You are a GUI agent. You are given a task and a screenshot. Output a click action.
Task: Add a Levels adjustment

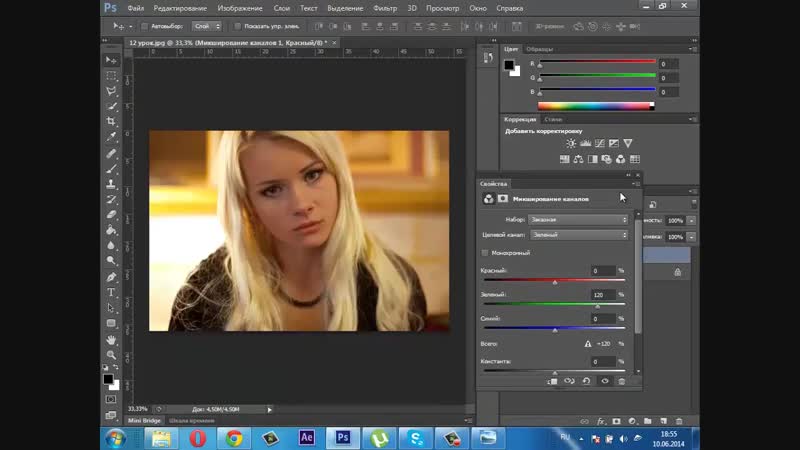click(585, 143)
